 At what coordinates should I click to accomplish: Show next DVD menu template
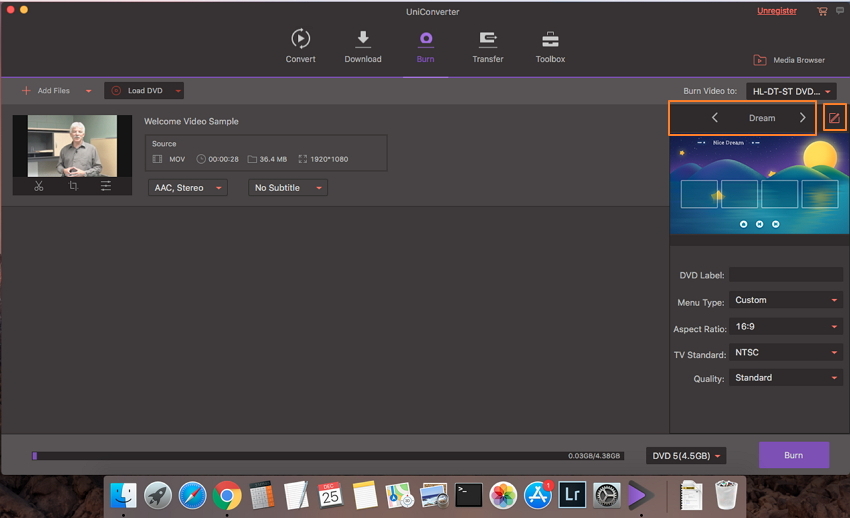pos(802,118)
